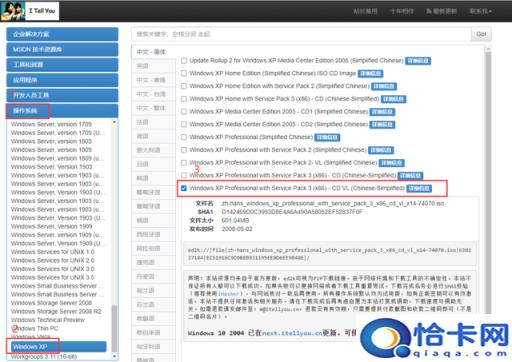
Task: Select Windows Services for UNIX 3.5
Action: pyautogui.click(x=53, y=277)
